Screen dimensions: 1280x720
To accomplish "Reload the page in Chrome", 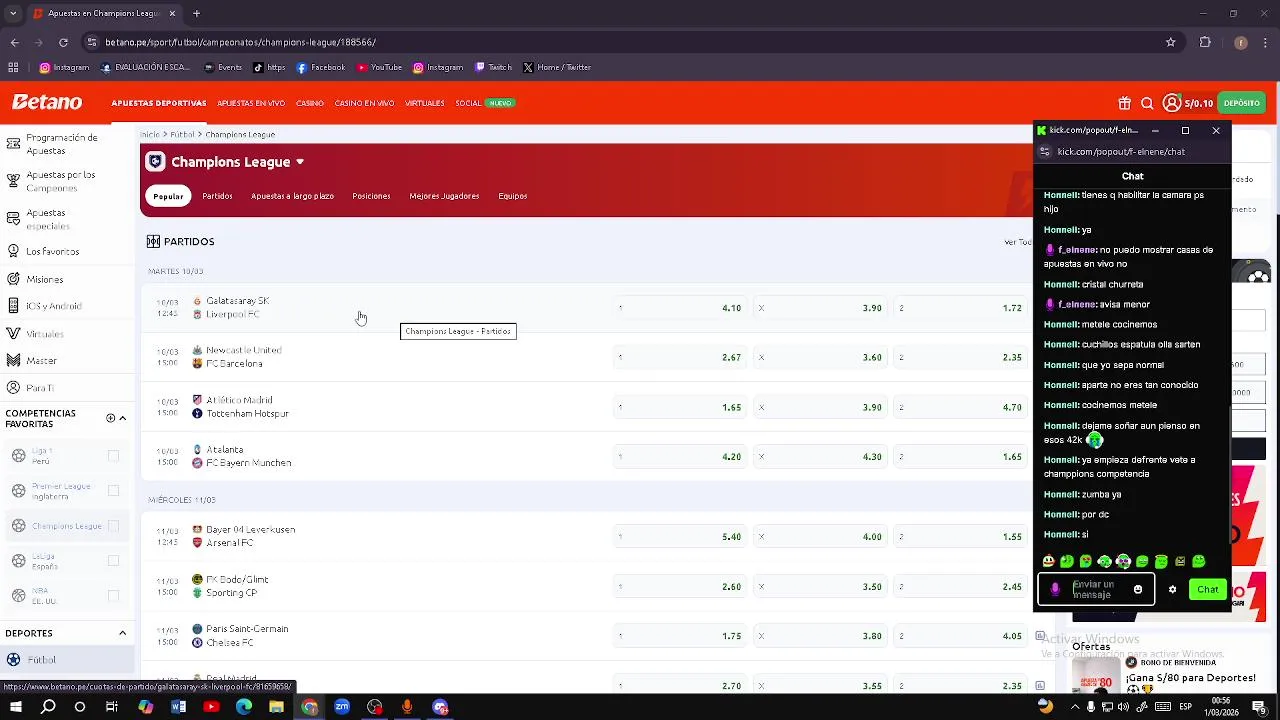I will coord(63,42).
